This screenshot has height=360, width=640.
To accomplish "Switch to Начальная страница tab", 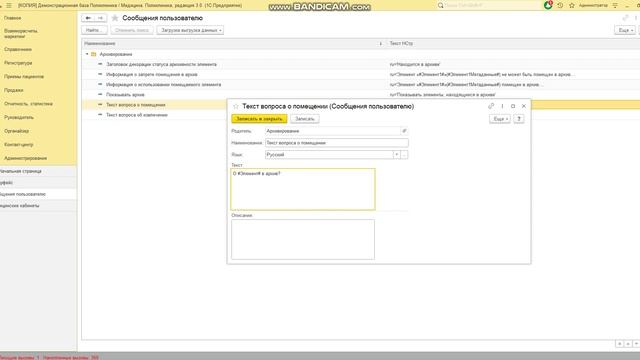I will coord(38,171).
